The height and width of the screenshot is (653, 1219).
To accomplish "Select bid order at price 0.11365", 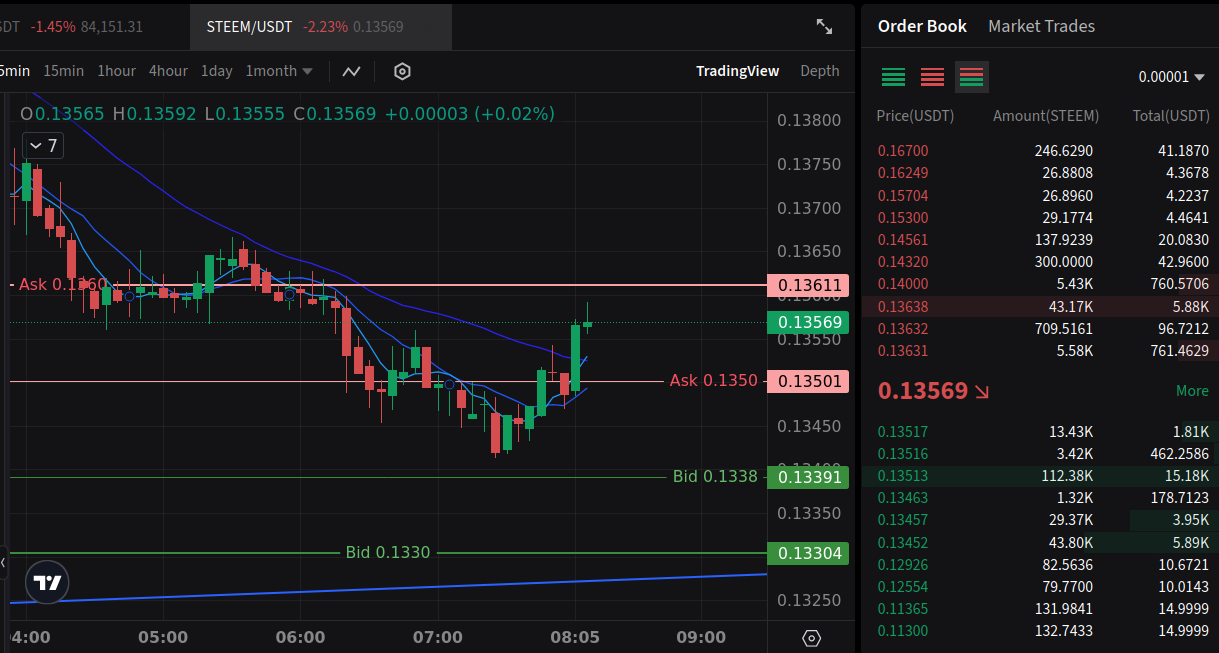I will 1040,609.
